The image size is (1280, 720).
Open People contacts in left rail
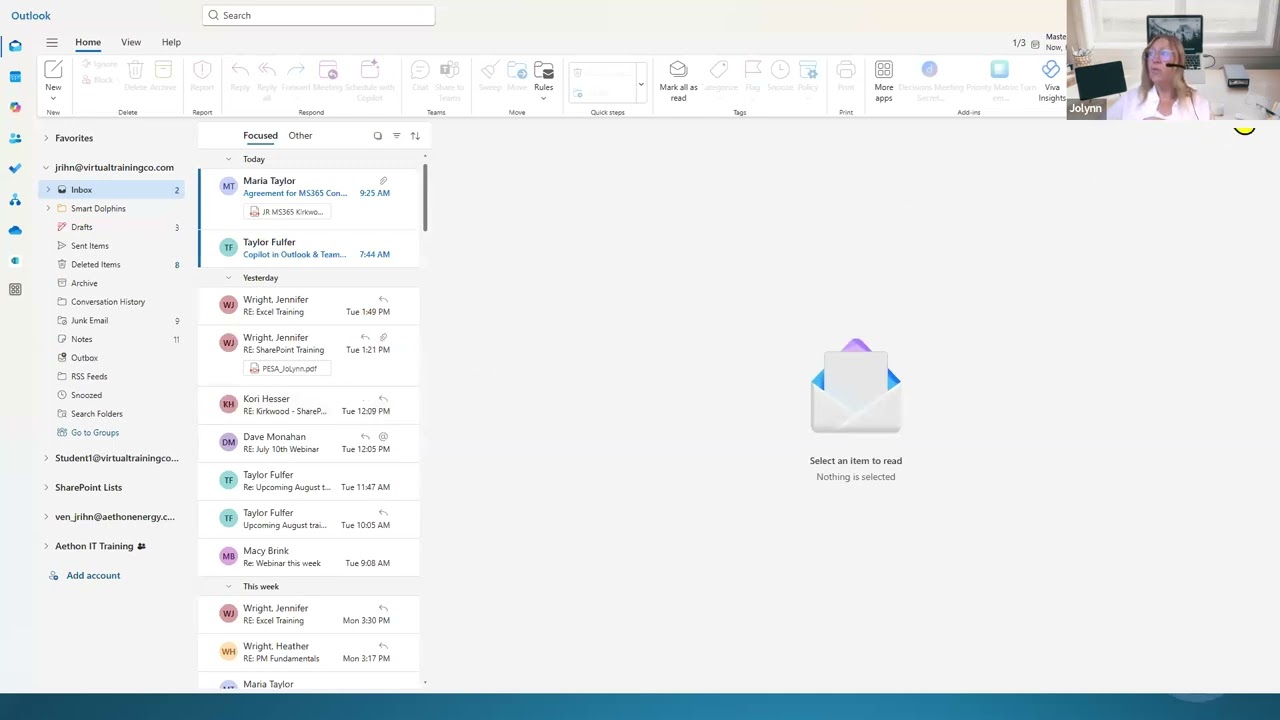pos(15,138)
